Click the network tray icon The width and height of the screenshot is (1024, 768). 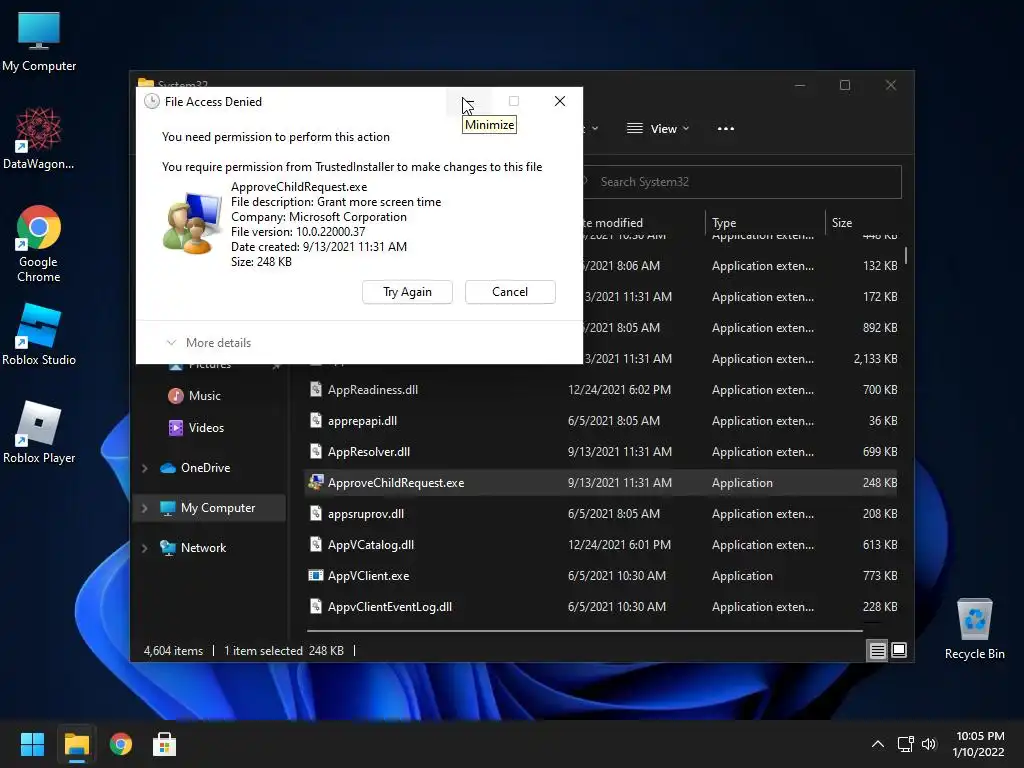point(905,744)
